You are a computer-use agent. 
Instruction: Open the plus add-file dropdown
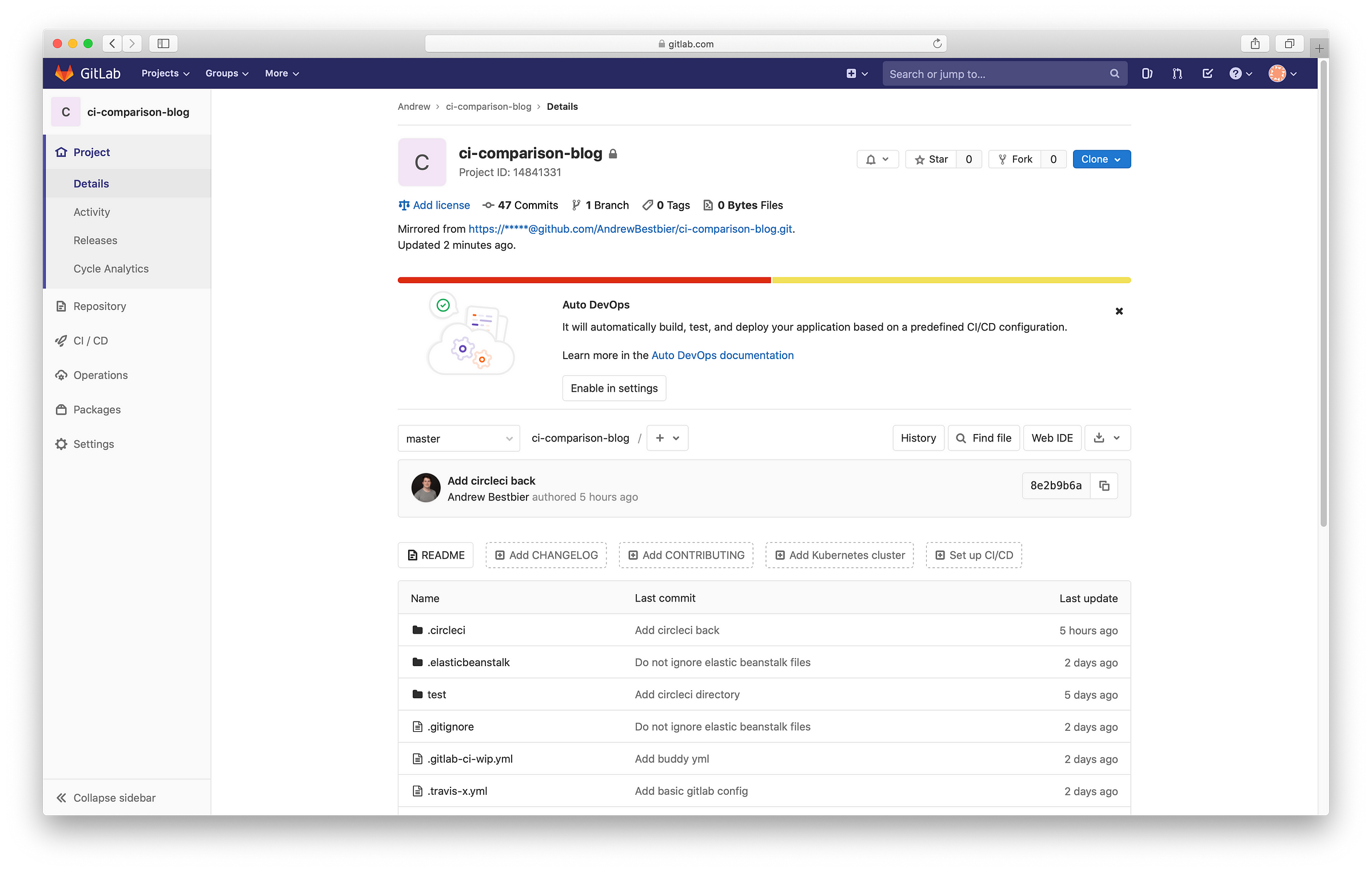[x=667, y=438]
